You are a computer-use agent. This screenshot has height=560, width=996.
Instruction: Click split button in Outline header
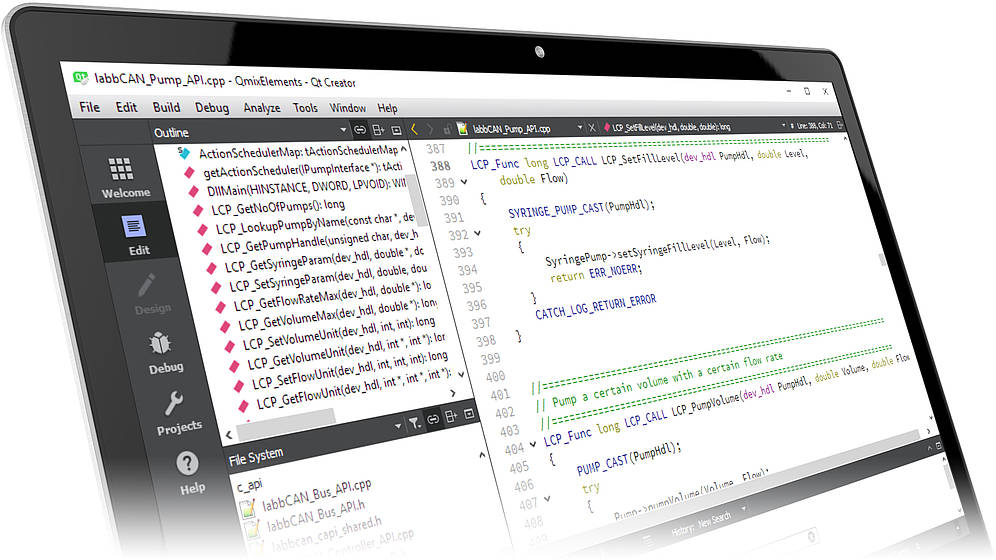click(x=378, y=130)
